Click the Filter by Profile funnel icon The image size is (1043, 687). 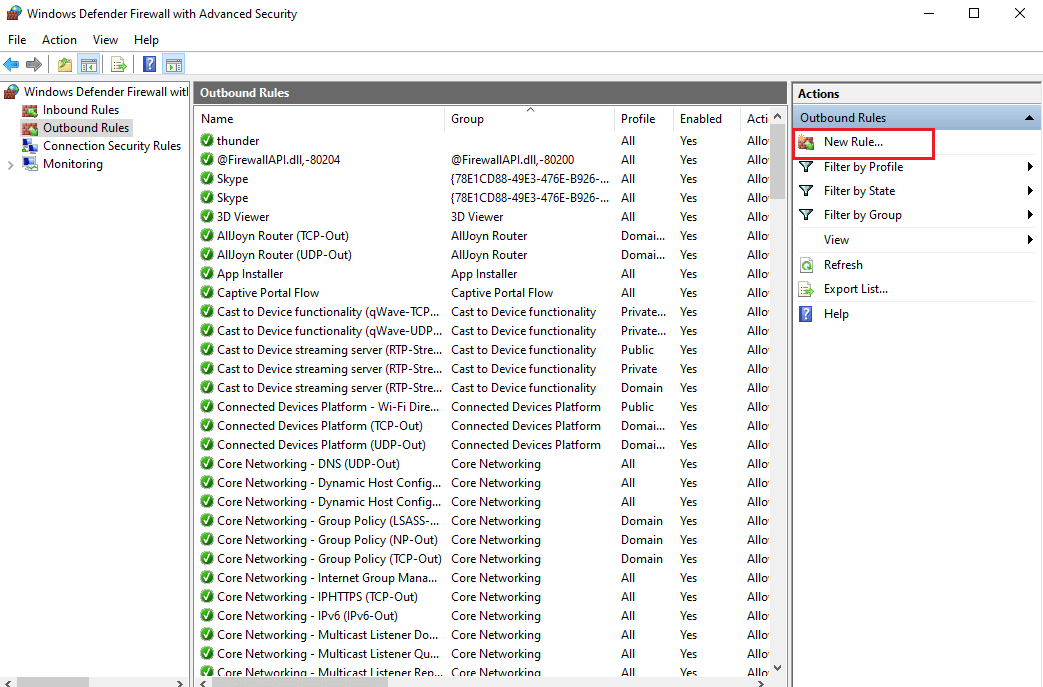806,167
